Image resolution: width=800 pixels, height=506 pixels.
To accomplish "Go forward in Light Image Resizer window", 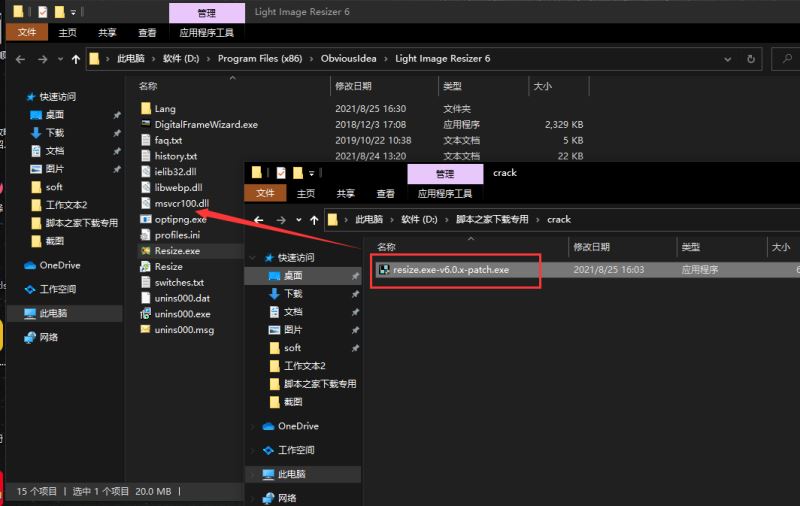I will pyautogui.click(x=42, y=59).
